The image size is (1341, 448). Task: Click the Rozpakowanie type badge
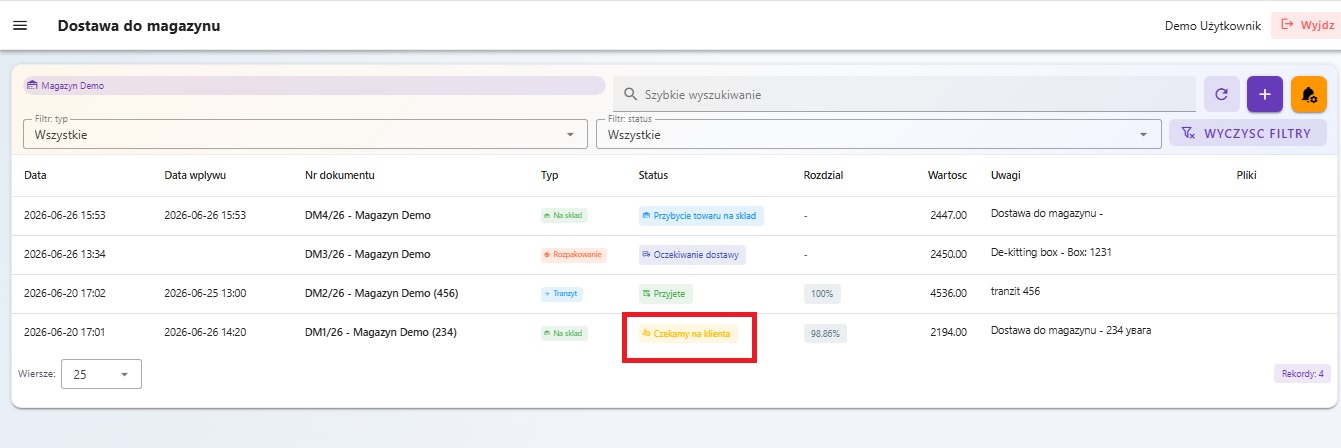click(573, 254)
